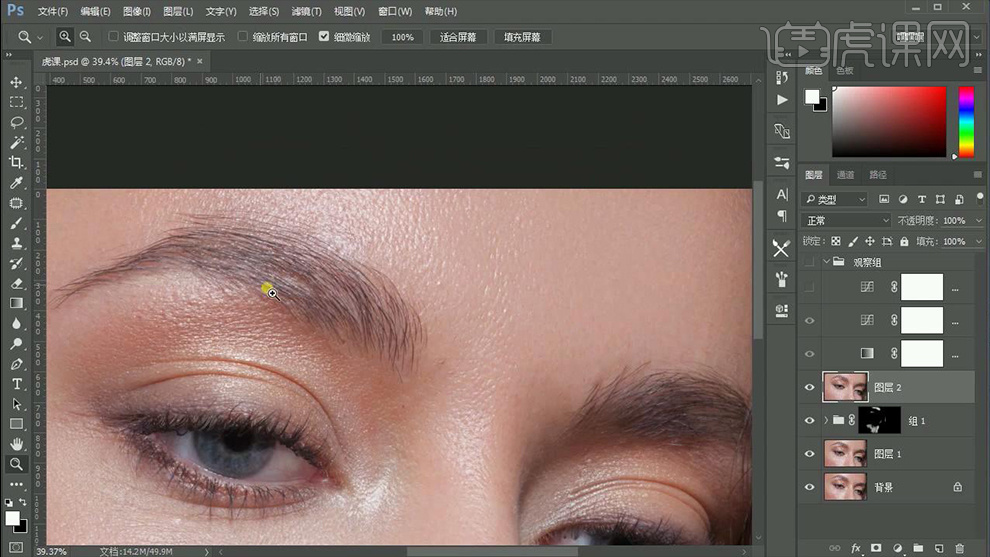Open the 图像(I) menu
990x557 pixels.
pyautogui.click(x=136, y=11)
